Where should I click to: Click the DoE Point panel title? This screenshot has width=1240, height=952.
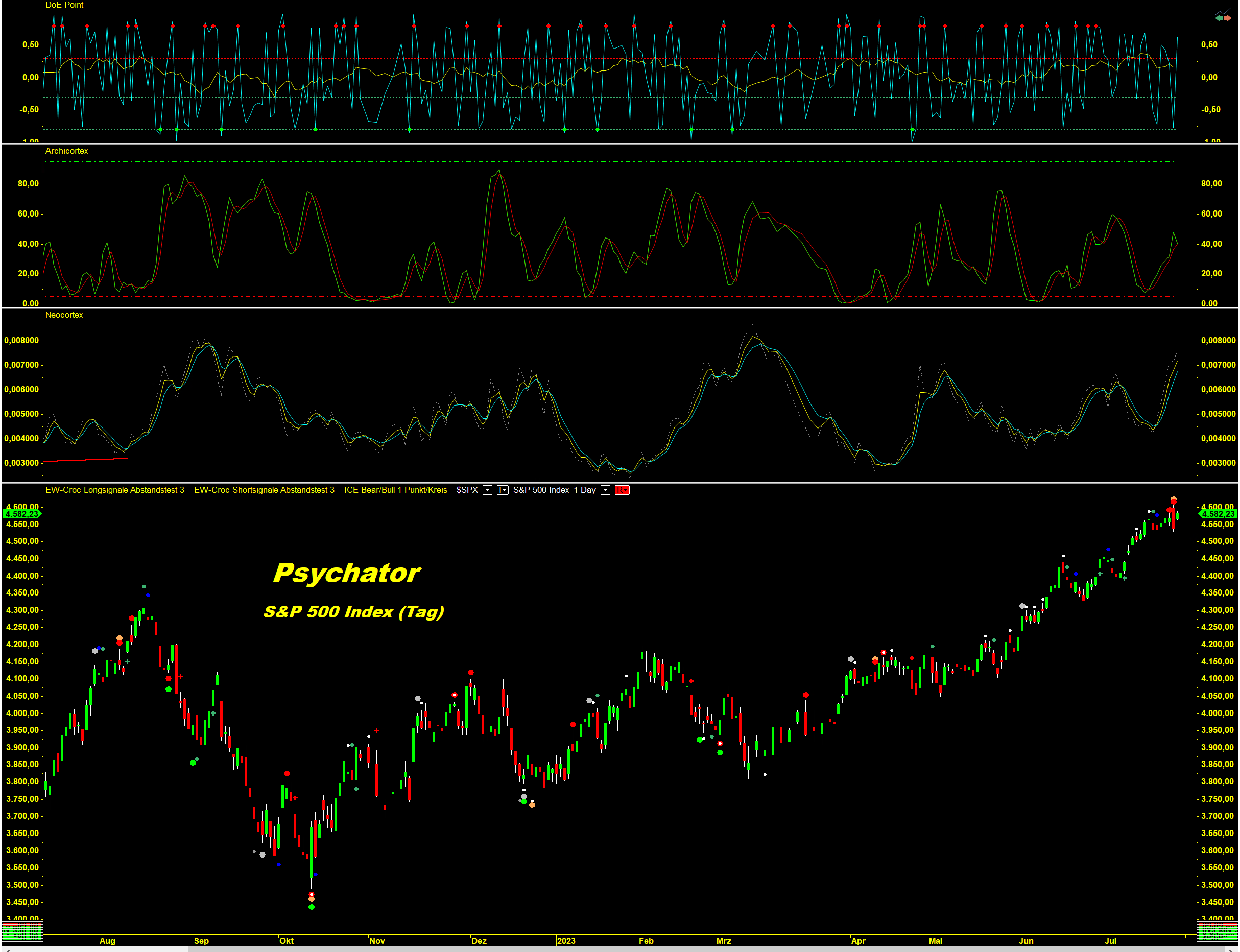(64, 5)
